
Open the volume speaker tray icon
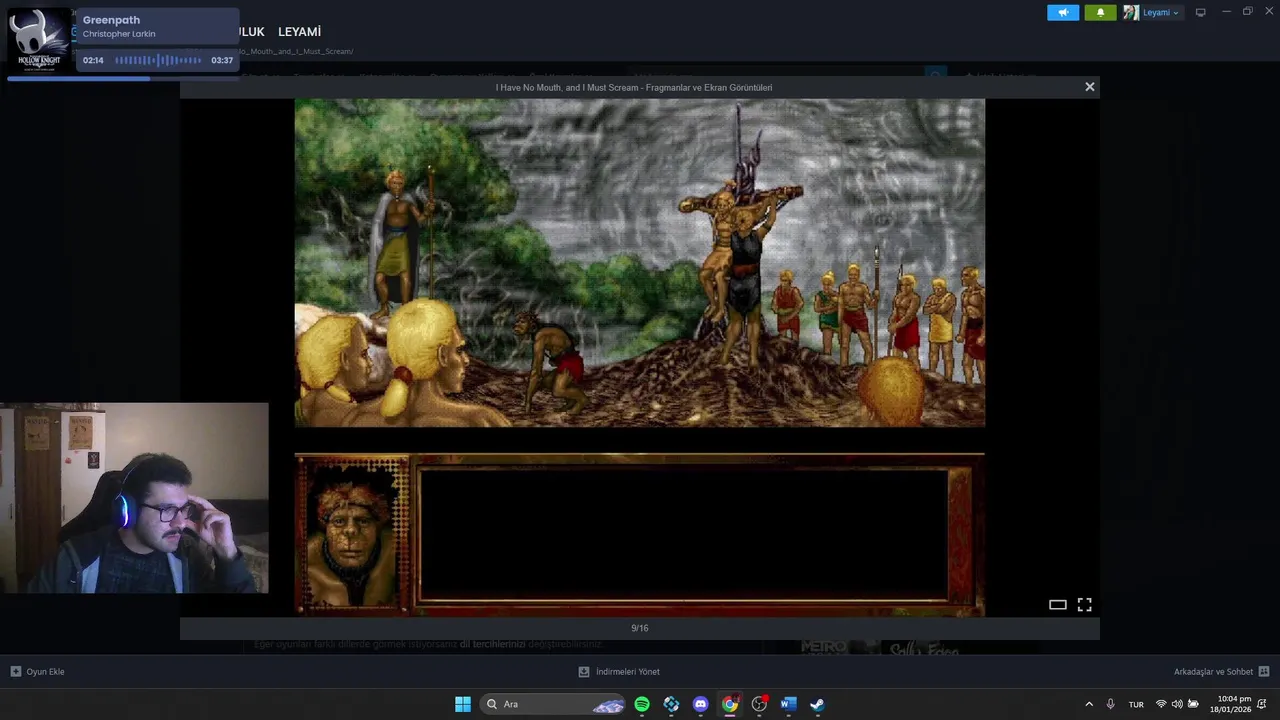coord(1177,704)
